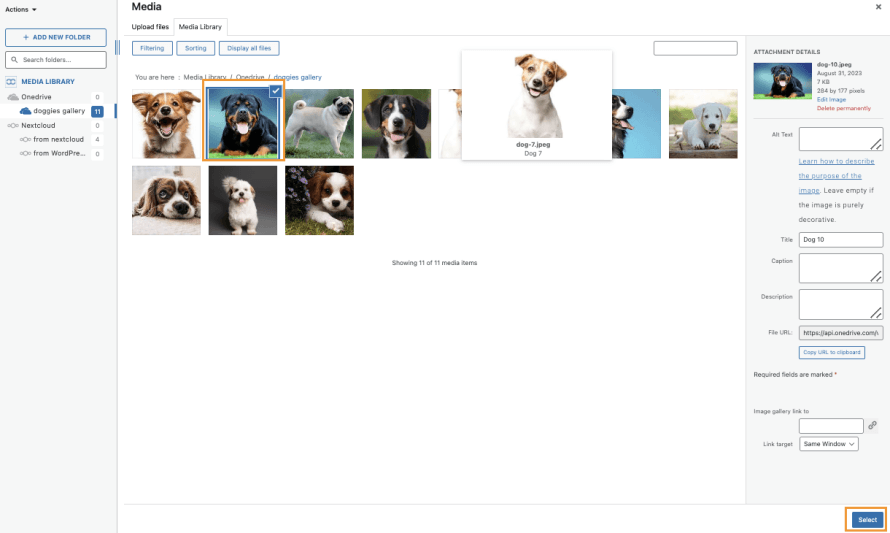The height and width of the screenshot is (533, 890).
Task: Select the spaniel resting on floor thumbnail
Action: pos(166,200)
